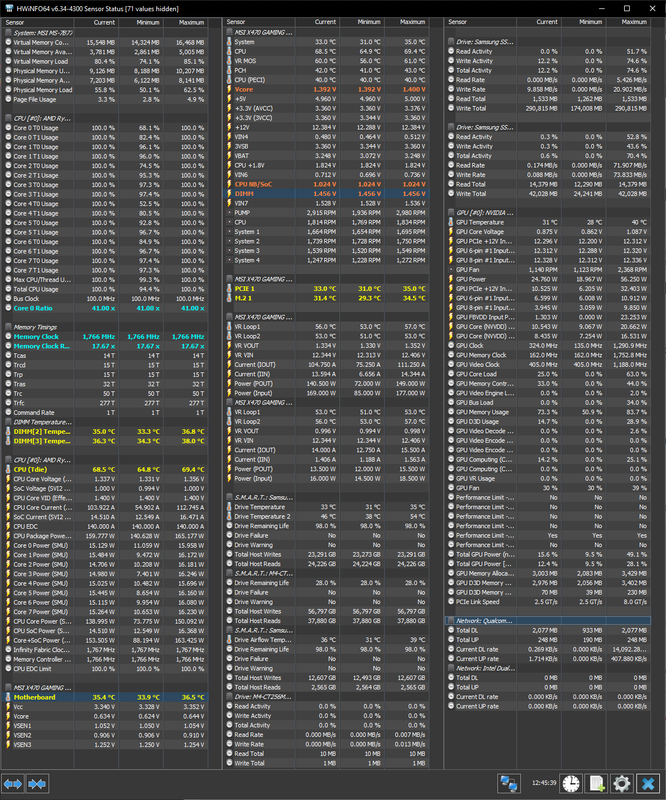The width and height of the screenshot is (666, 800).
Task: Expand all sensor columns with the outward arrows icon
Action: (13, 783)
